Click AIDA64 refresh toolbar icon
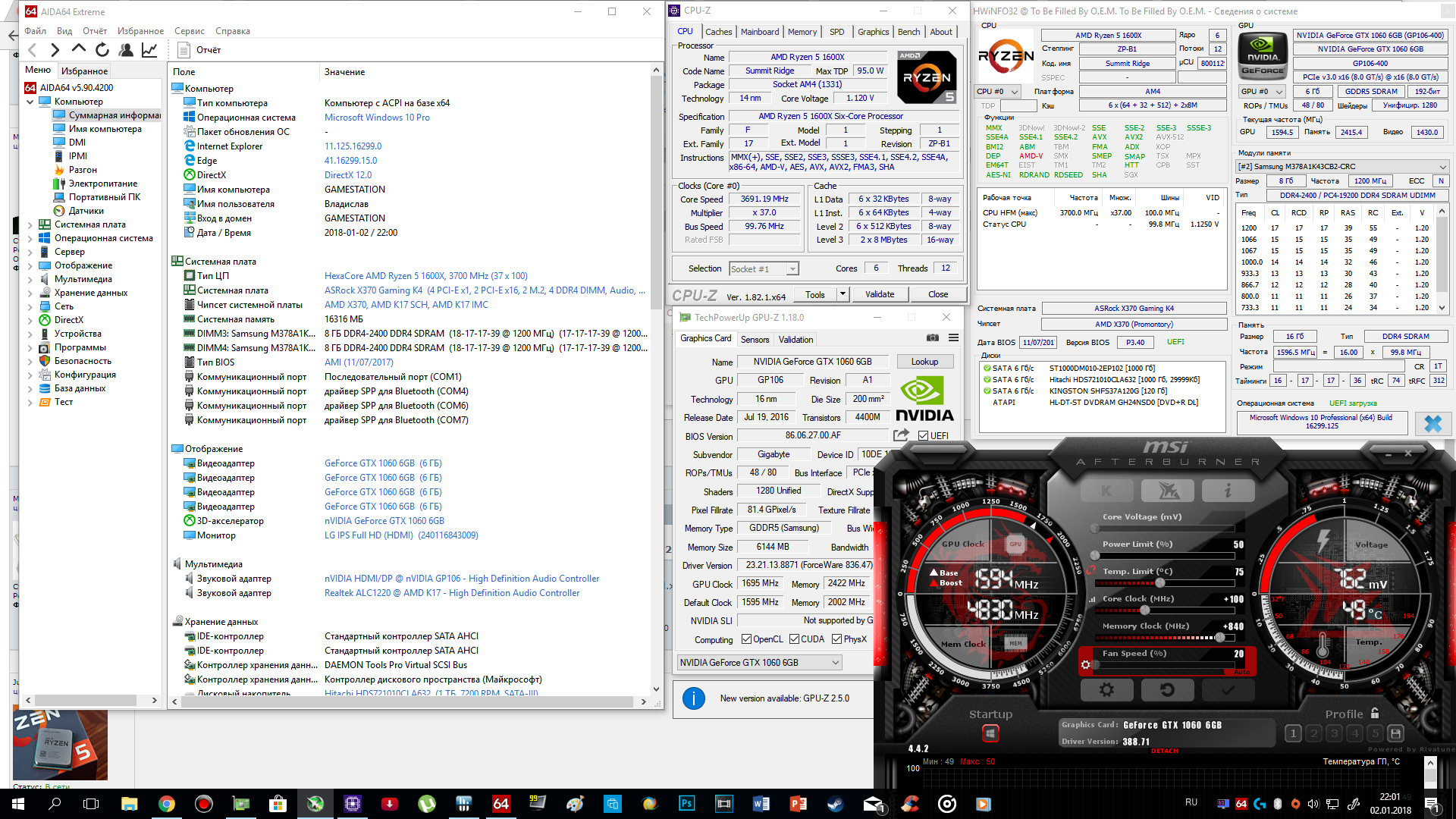Image resolution: width=1456 pixels, height=819 pixels. pyautogui.click(x=102, y=50)
